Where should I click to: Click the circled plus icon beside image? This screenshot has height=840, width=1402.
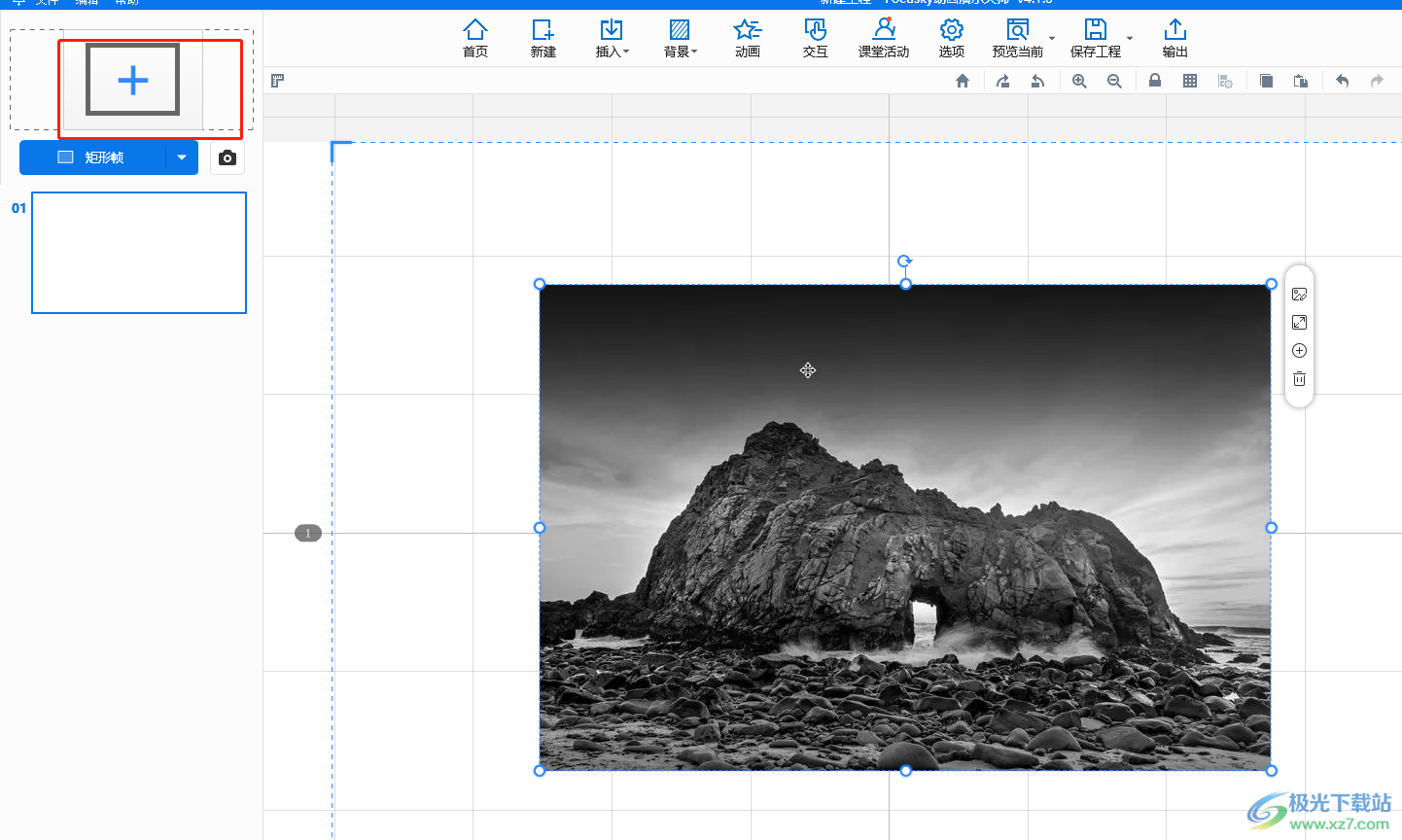tap(1299, 351)
